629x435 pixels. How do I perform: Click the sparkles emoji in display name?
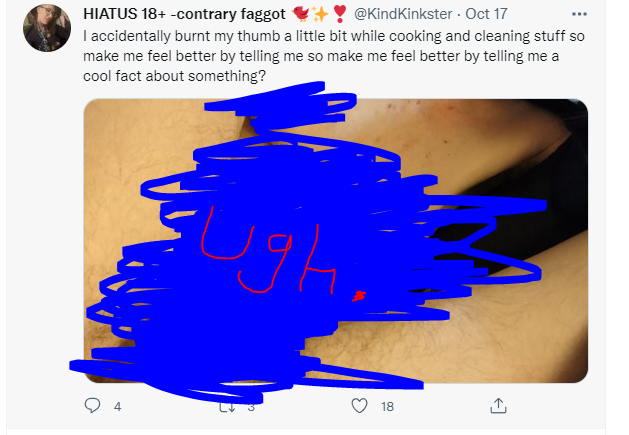coord(321,14)
